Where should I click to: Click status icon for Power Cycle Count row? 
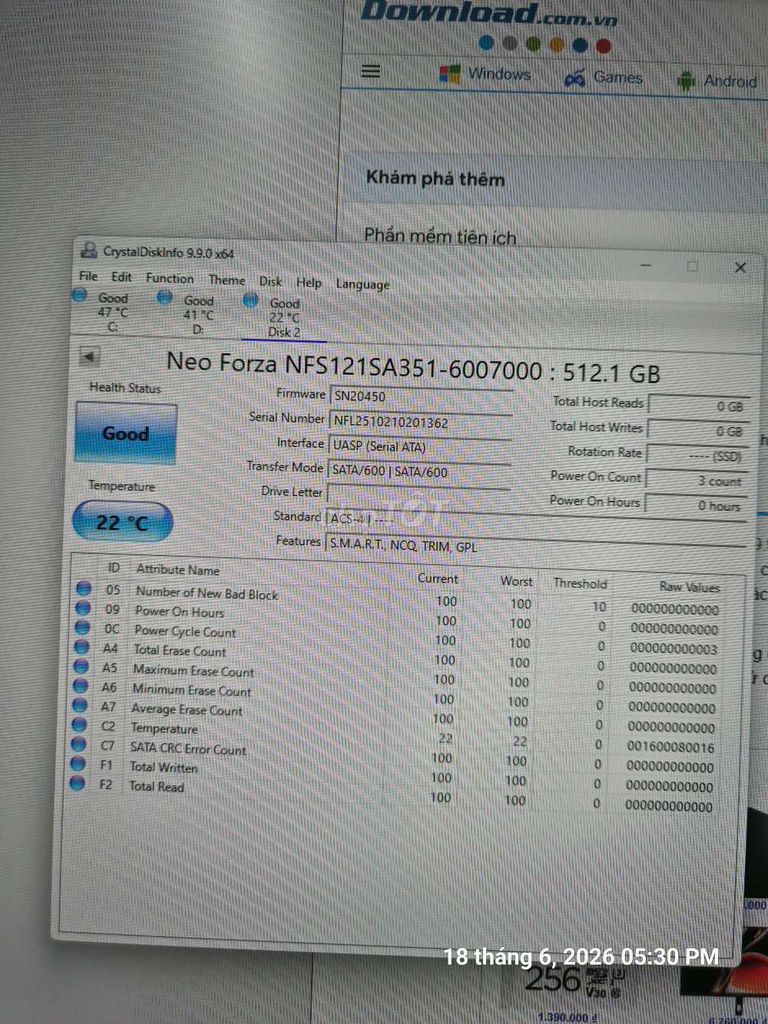click(x=82, y=628)
